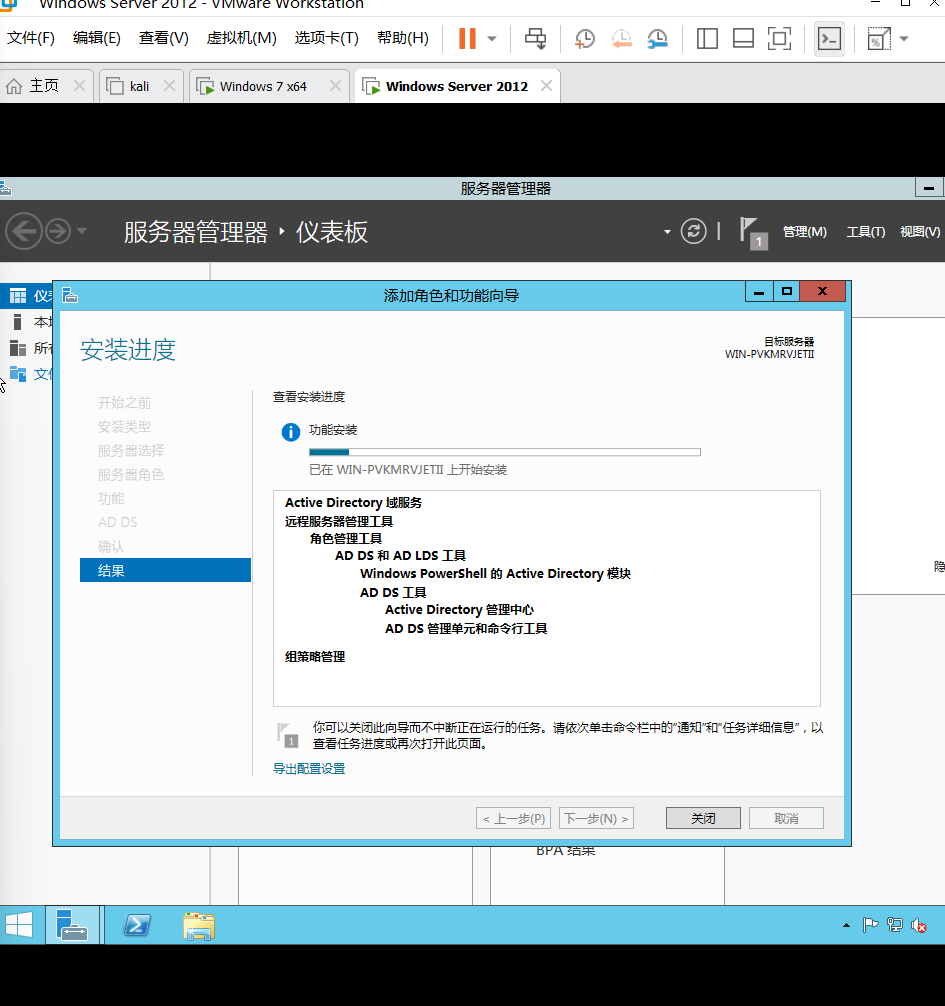Refresh the Server Manager dashboard
The width and height of the screenshot is (945, 1006).
click(694, 231)
